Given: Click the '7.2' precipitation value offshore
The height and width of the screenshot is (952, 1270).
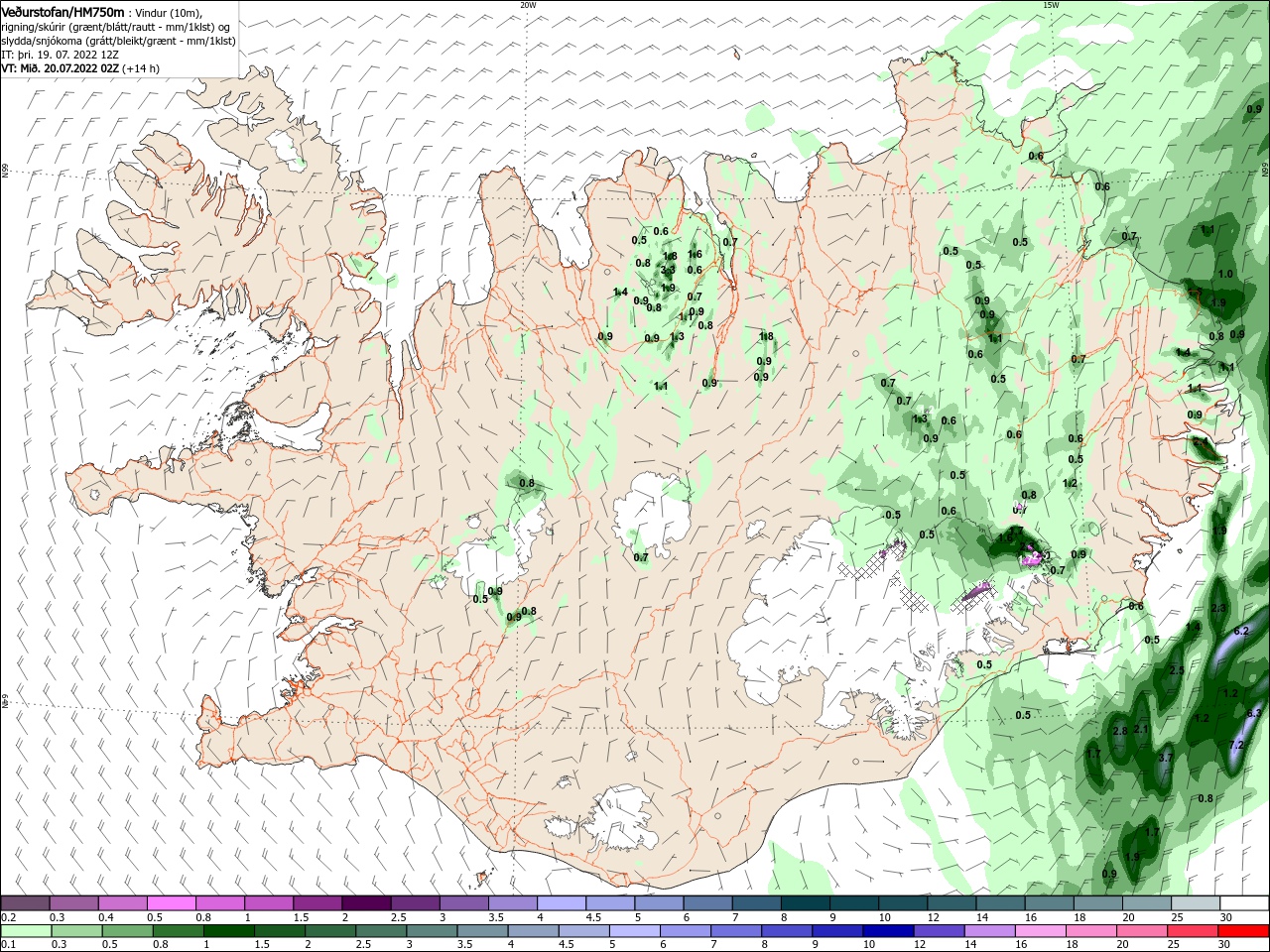Looking at the screenshot, I should point(1236,745).
